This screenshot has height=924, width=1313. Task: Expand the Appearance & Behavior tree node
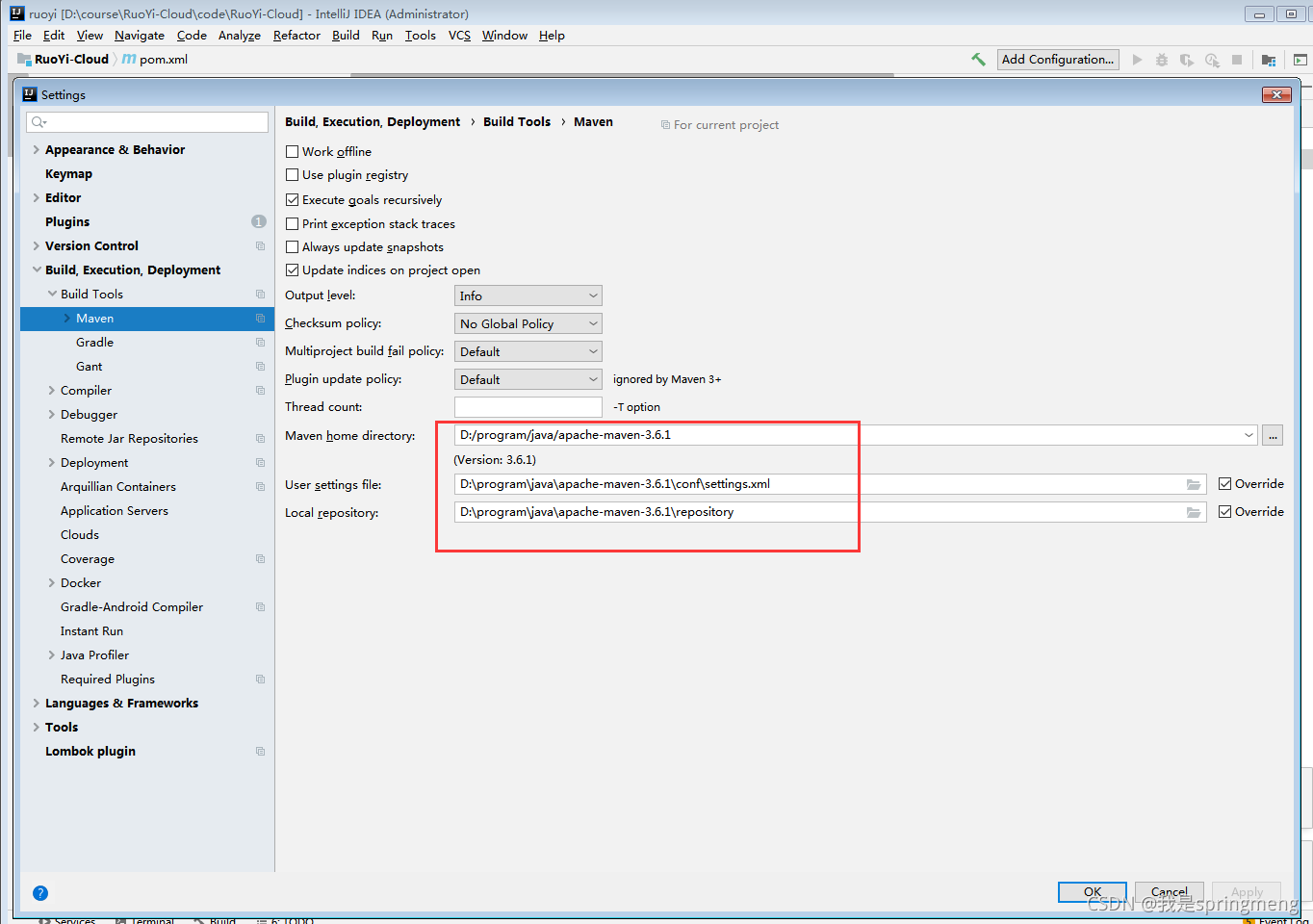tap(37, 150)
